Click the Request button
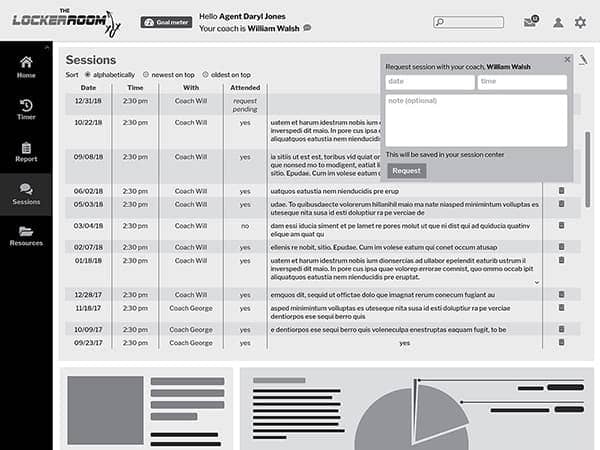Viewport: 600px width, 450px height. coord(406,171)
